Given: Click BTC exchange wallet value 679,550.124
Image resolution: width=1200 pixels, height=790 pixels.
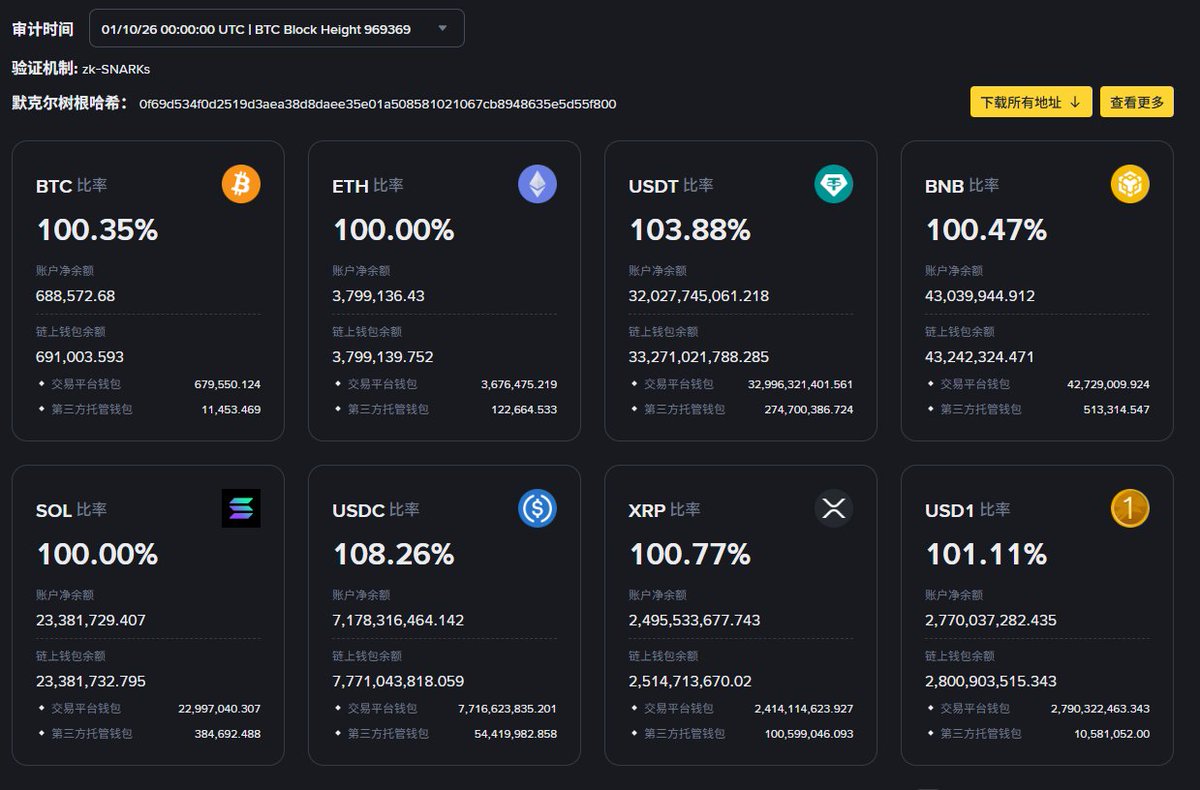Looking at the screenshot, I should pos(227,384).
